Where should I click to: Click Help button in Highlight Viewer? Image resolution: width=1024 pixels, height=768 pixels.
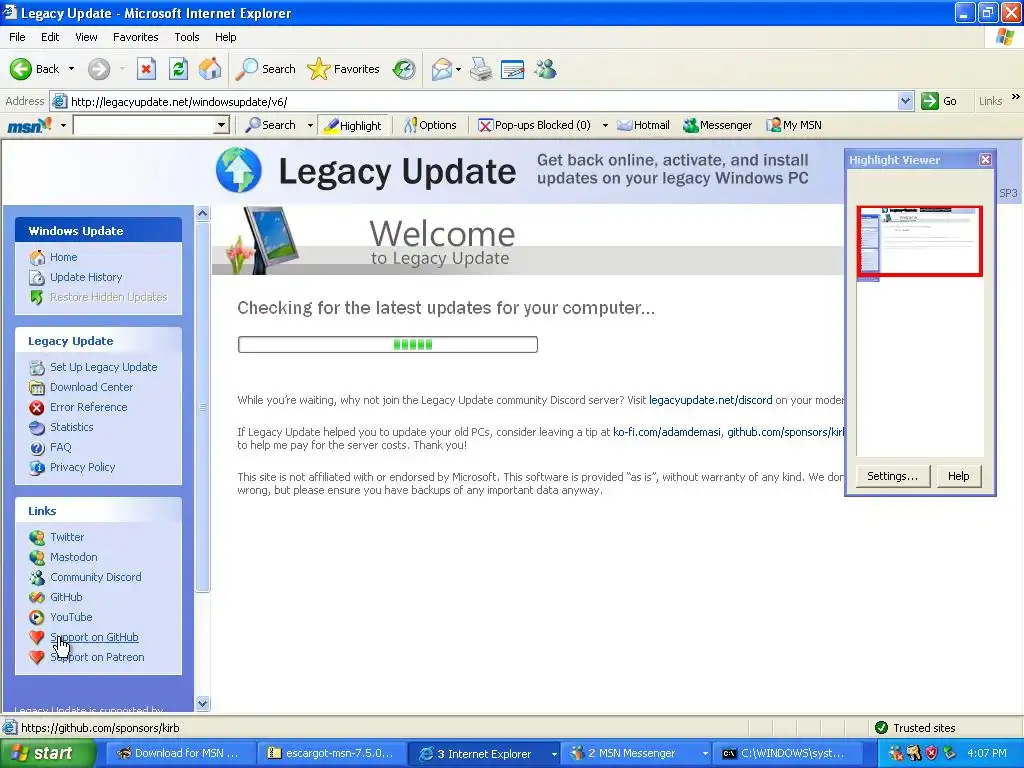pyautogui.click(x=958, y=476)
